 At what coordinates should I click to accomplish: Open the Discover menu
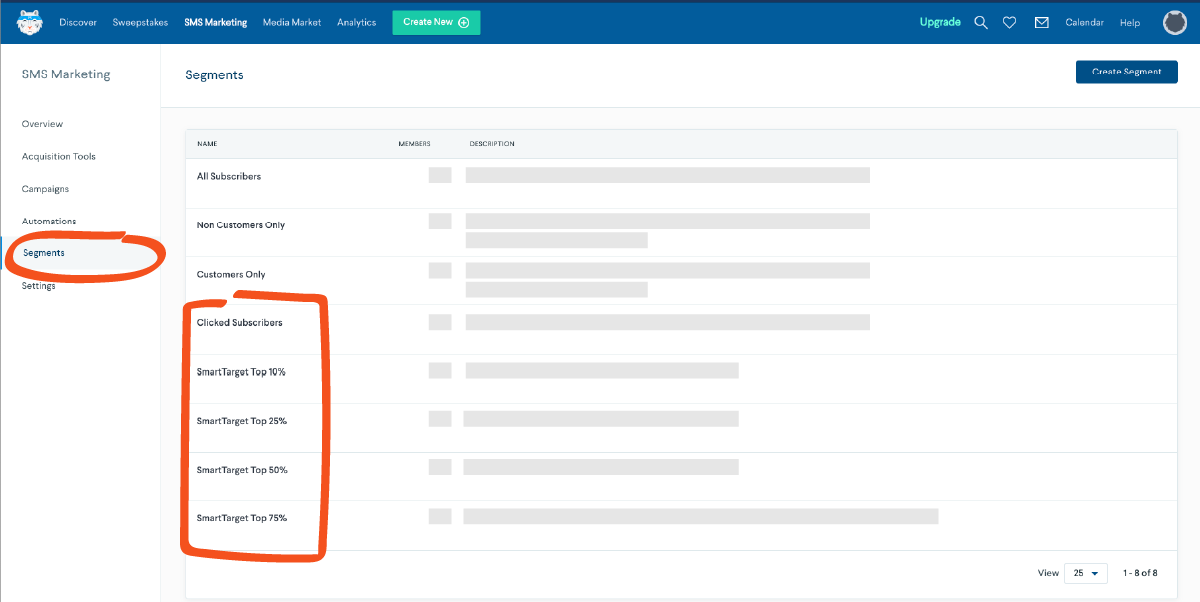78,22
